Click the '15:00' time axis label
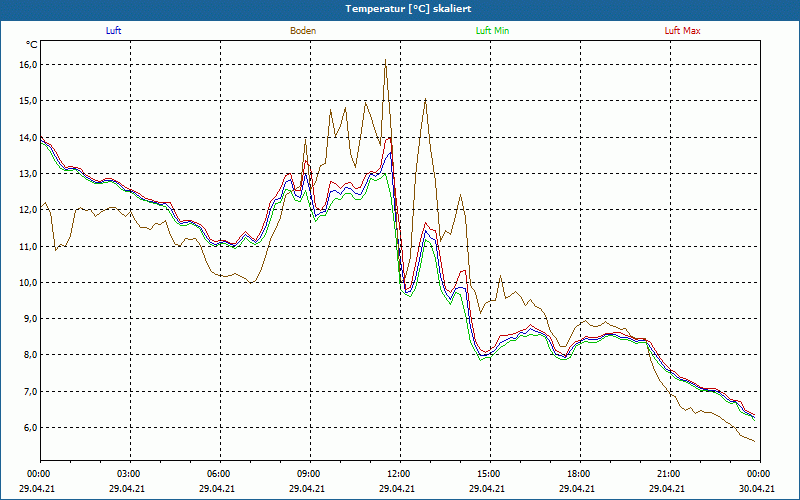Image resolution: width=800 pixels, height=500 pixels. point(490,474)
